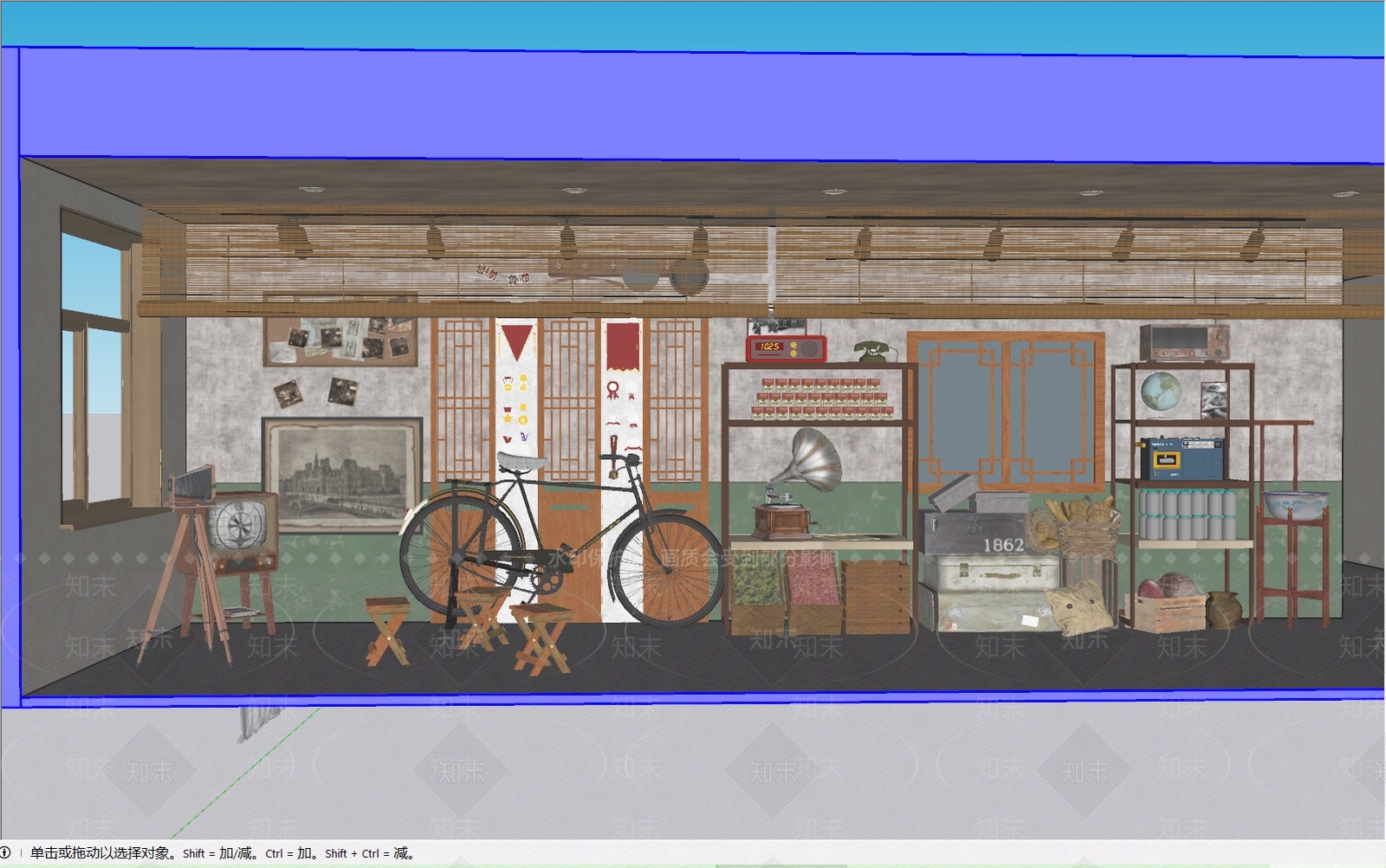Select the porcelain wash basin on red stand

[x=1295, y=504]
